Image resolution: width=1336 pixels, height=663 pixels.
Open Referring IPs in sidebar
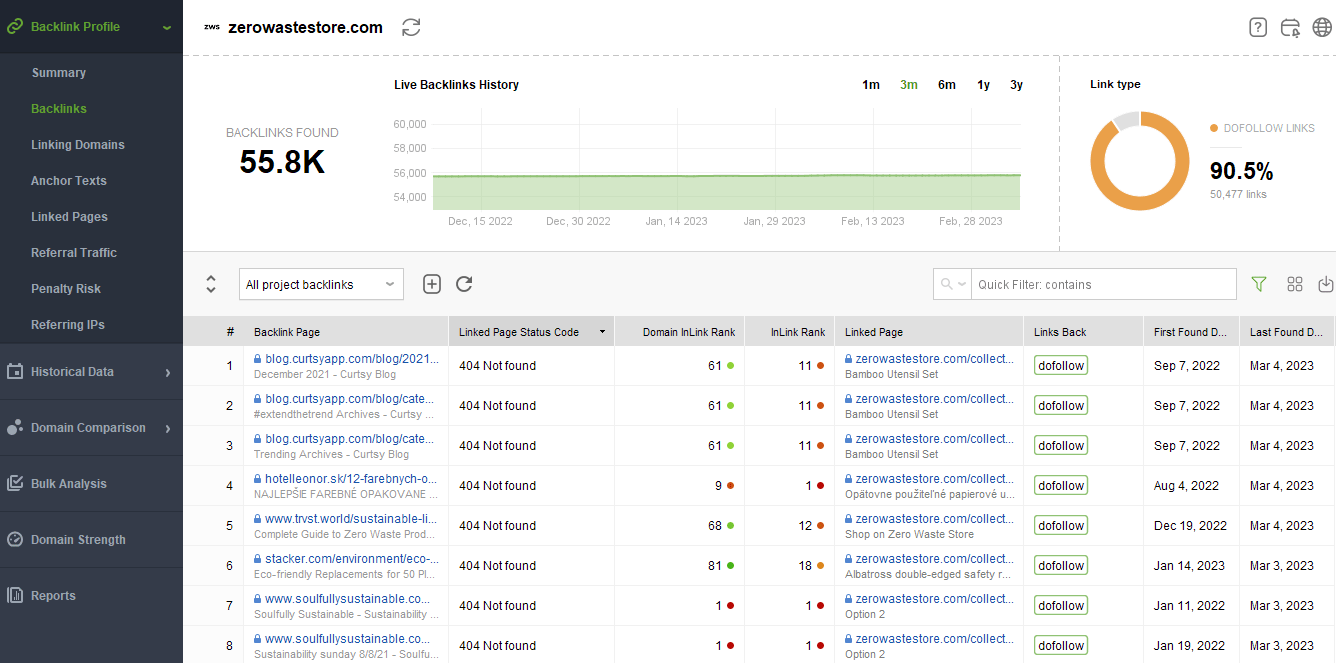(x=68, y=325)
